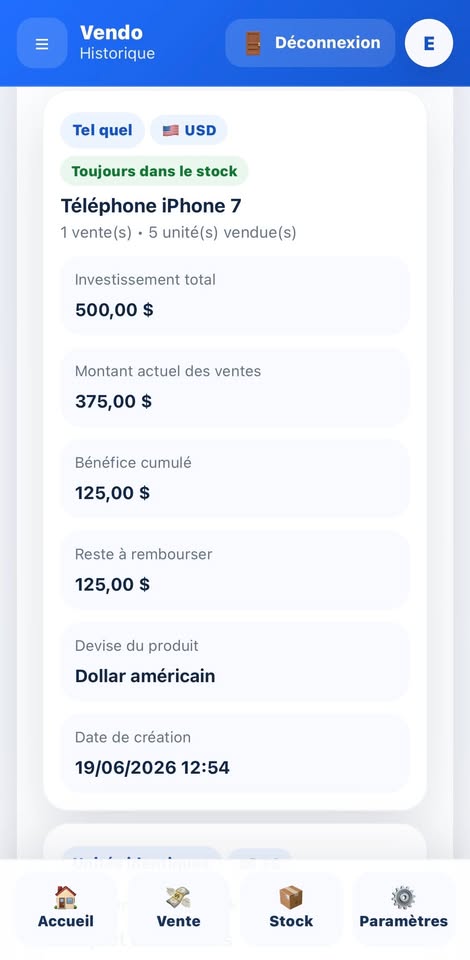Tap the Reste à rembourser card
Screen dimensions: 470x960
(x=235, y=570)
